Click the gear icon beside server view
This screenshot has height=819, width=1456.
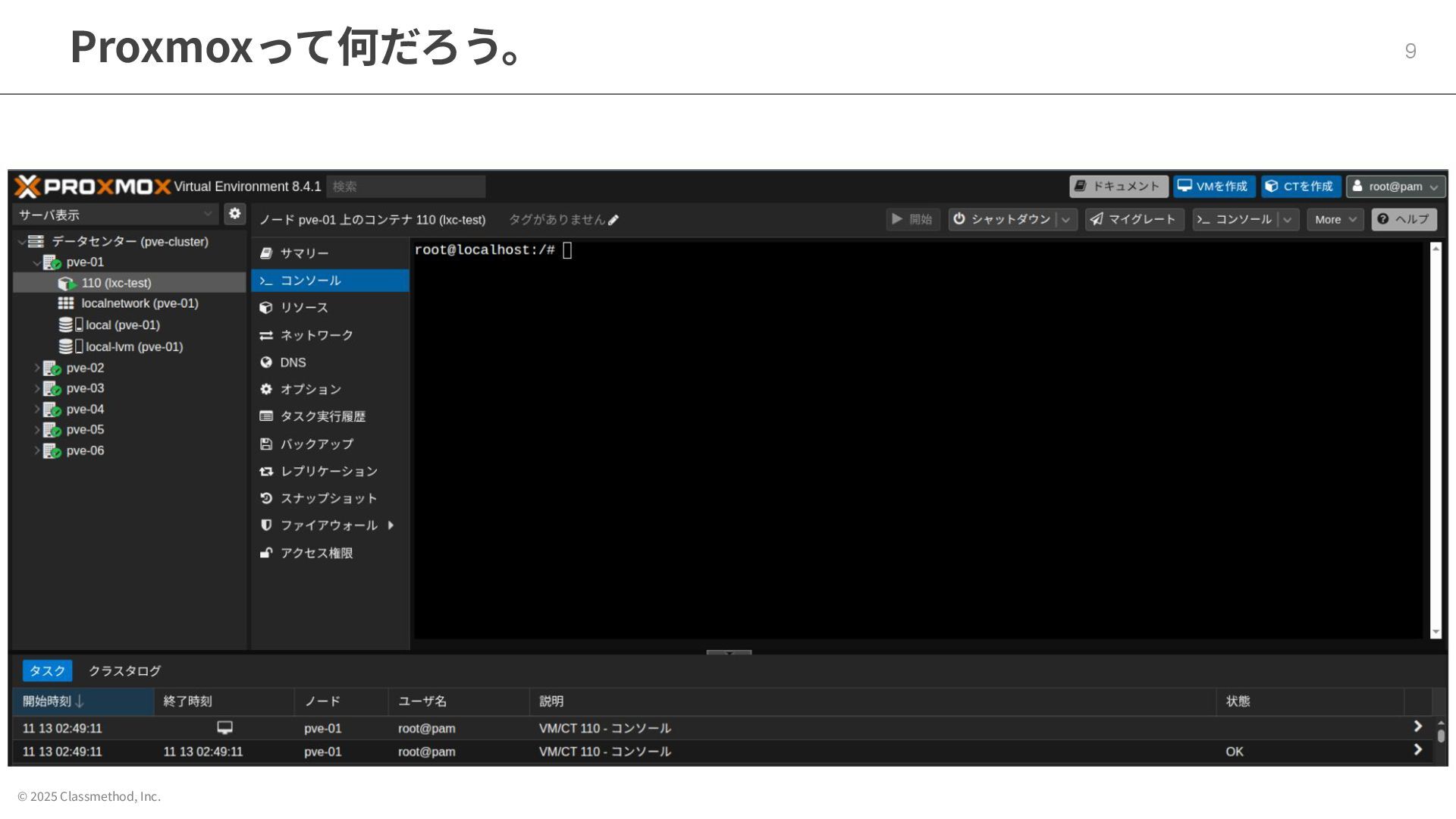235,214
